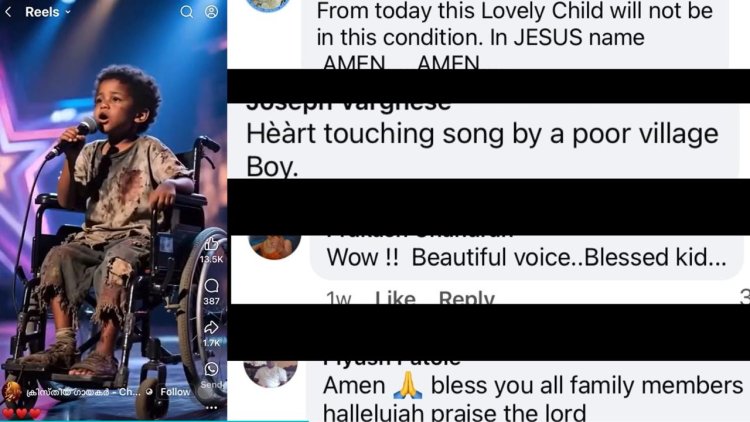Tap the reel video of singing boy
Image resolution: width=750 pixels, height=422 pixels.
point(113,211)
